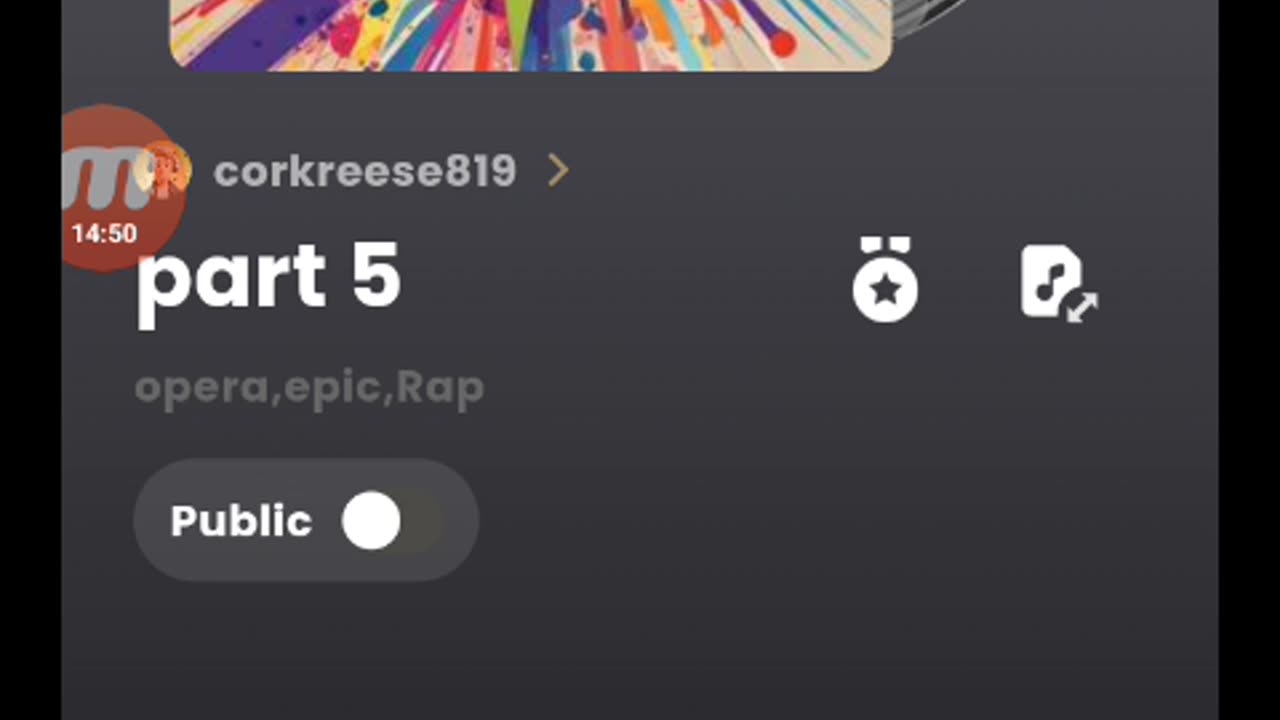This screenshot has width=1280, height=720.
Task: Click the vinyl record edge beside cover
Action: 925,17
